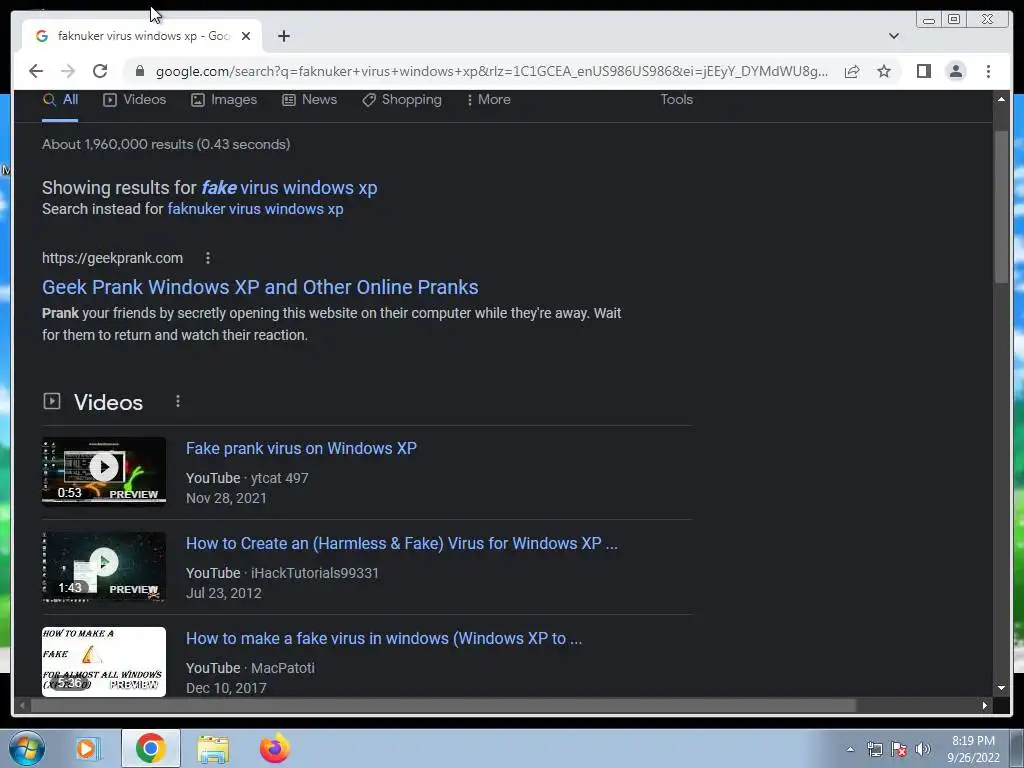Click the vertical scrollbar up arrow
The image size is (1024, 768).
[x=1001, y=99]
